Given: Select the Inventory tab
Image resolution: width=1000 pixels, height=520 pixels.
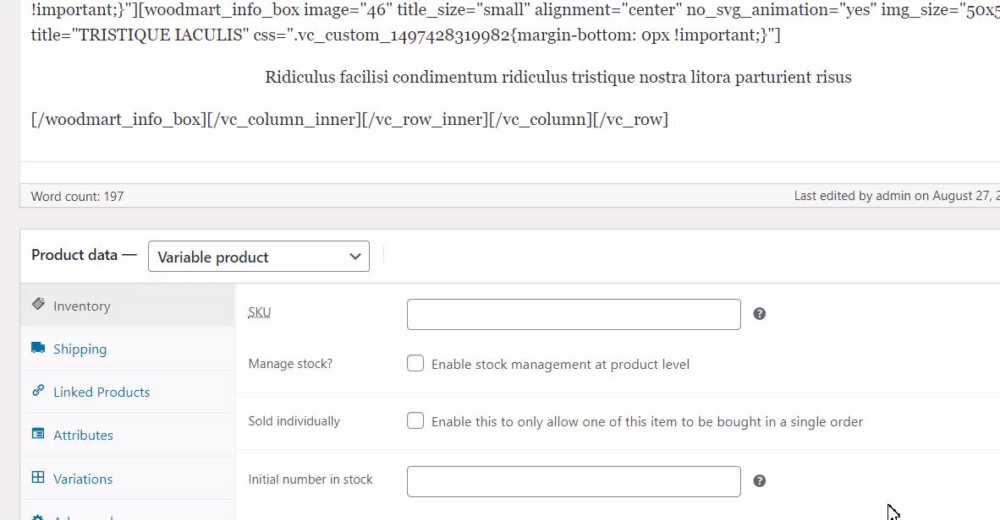Looking at the screenshot, I should coord(82,306).
